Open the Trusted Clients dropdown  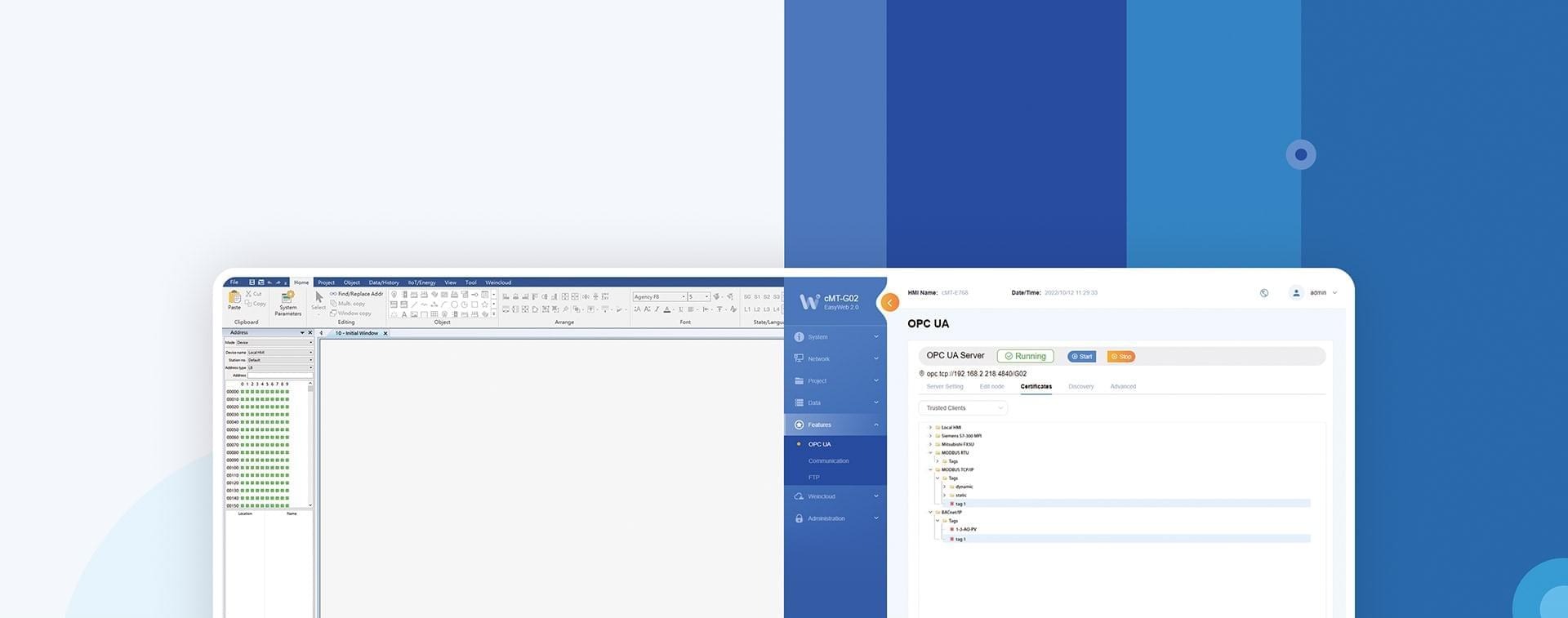[x=963, y=408]
